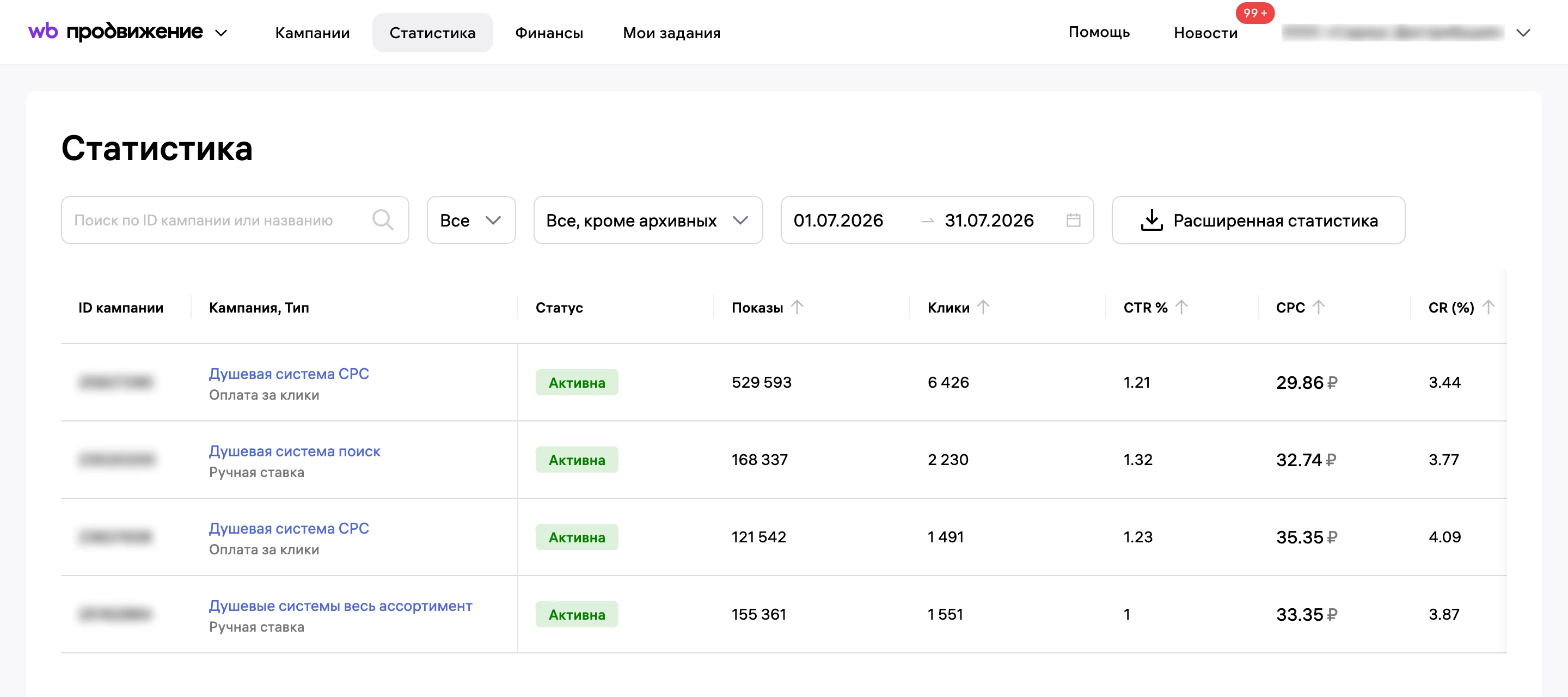Click the 155 361 impressions value
The height and width of the screenshot is (697, 1568).
pos(758,614)
